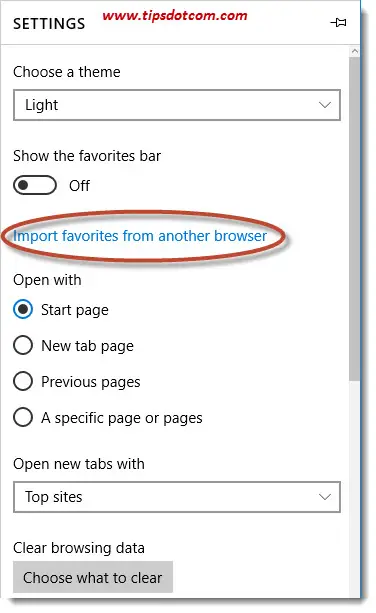Click the chevron in the Light theme box
This screenshot has height=613, width=376.
pyautogui.click(x=325, y=105)
